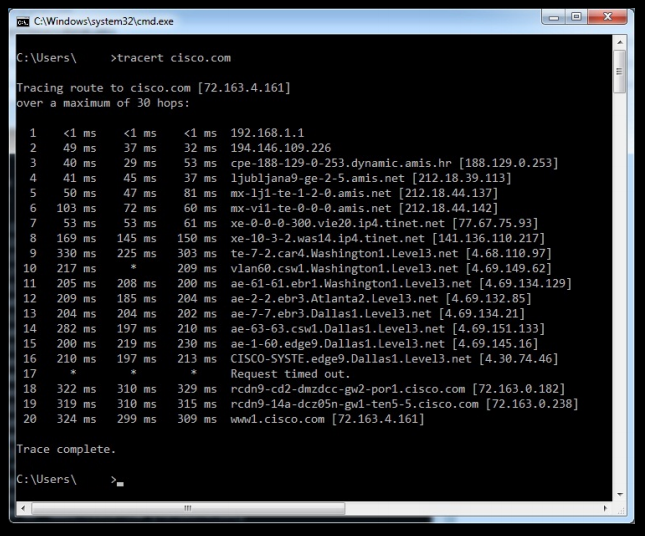
Task: Click hostname ae-2-2.ebr3.Atlanta2.Level3.net
Action: click(x=334, y=299)
